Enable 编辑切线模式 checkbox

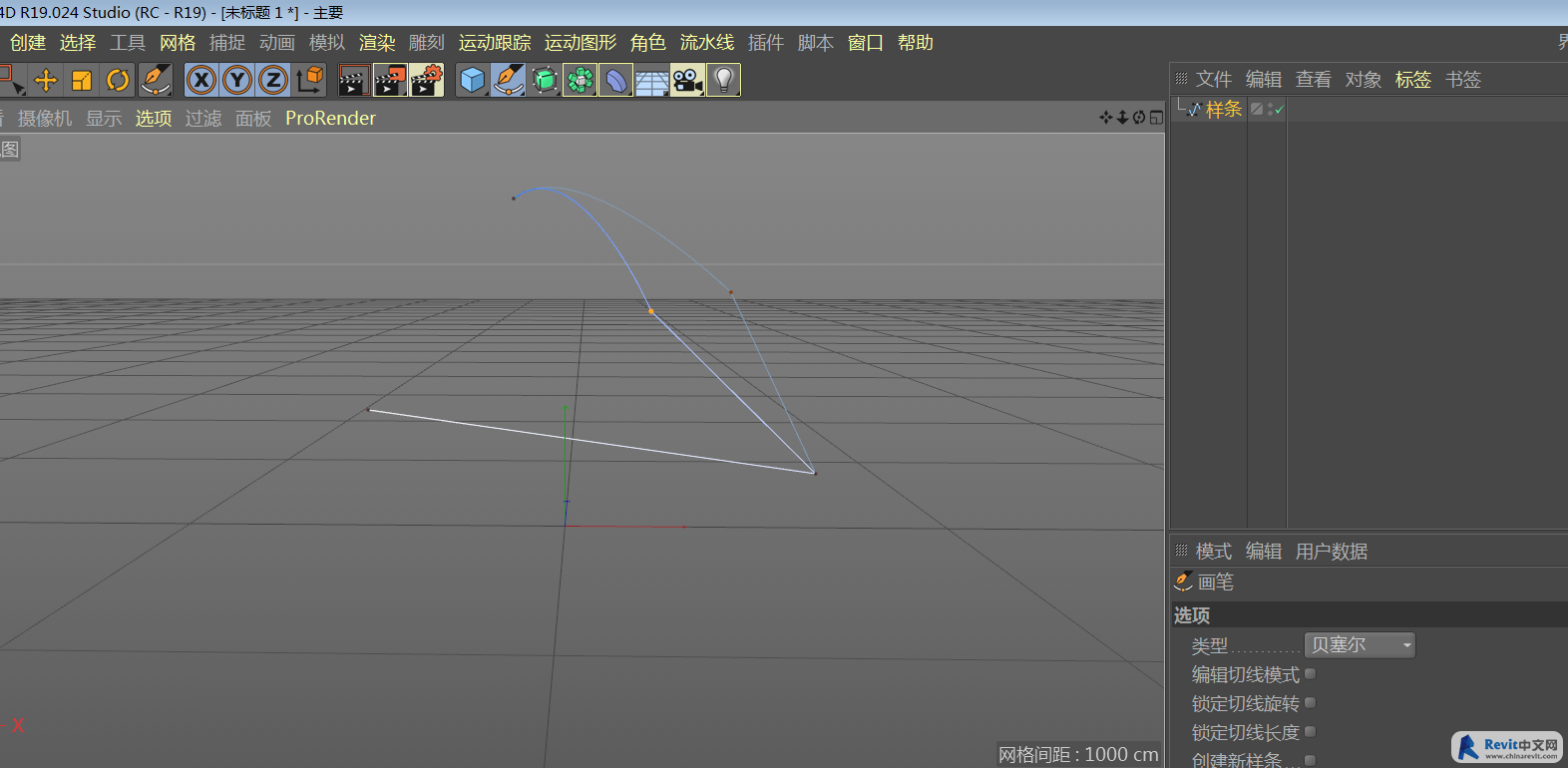(x=1311, y=674)
